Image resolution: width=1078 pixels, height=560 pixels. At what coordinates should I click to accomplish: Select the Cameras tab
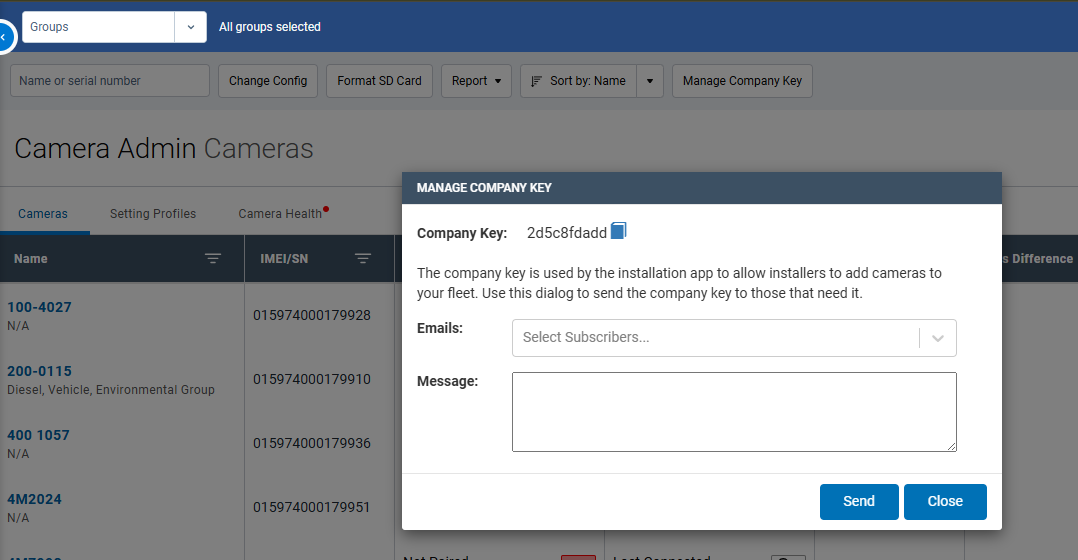43,214
